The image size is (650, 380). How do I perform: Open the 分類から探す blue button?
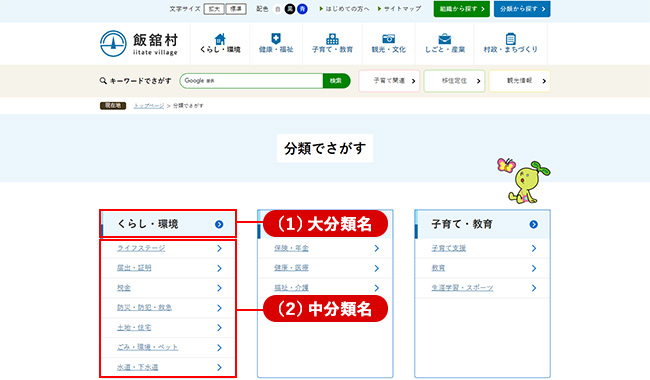point(522,9)
